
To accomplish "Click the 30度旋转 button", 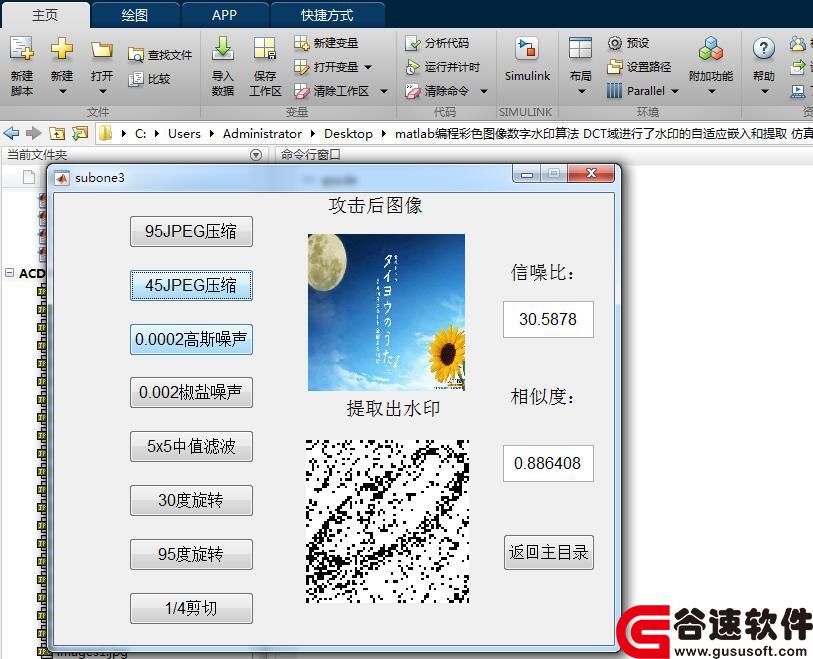I will (191, 500).
